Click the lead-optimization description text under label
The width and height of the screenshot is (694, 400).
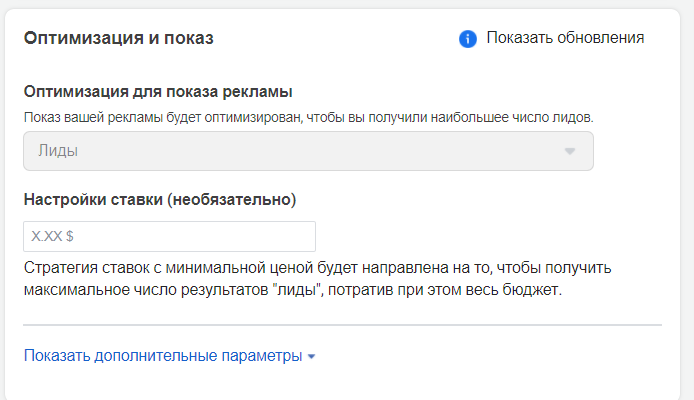coord(308,117)
